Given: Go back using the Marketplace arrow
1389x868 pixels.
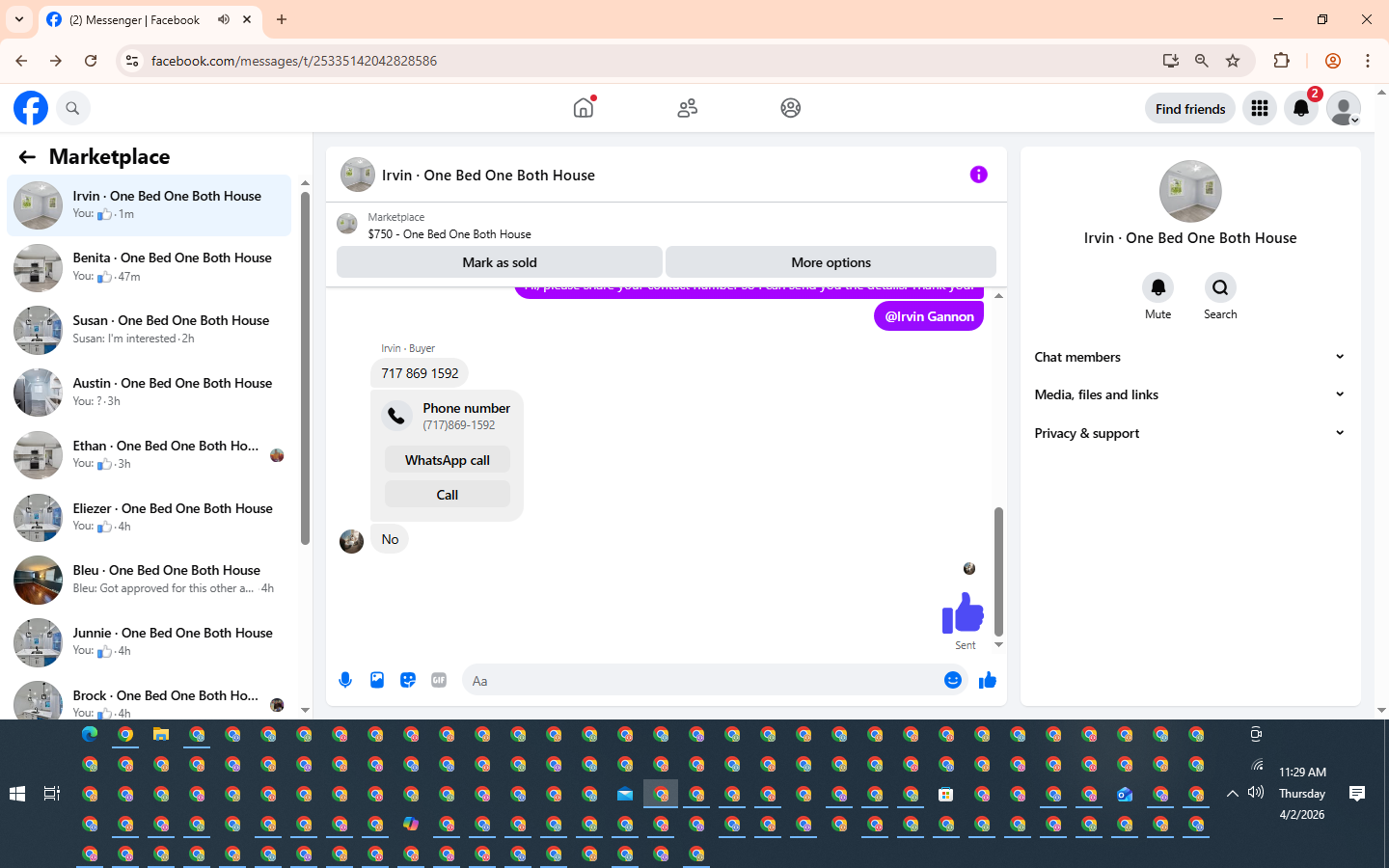Looking at the screenshot, I should pos(27,156).
